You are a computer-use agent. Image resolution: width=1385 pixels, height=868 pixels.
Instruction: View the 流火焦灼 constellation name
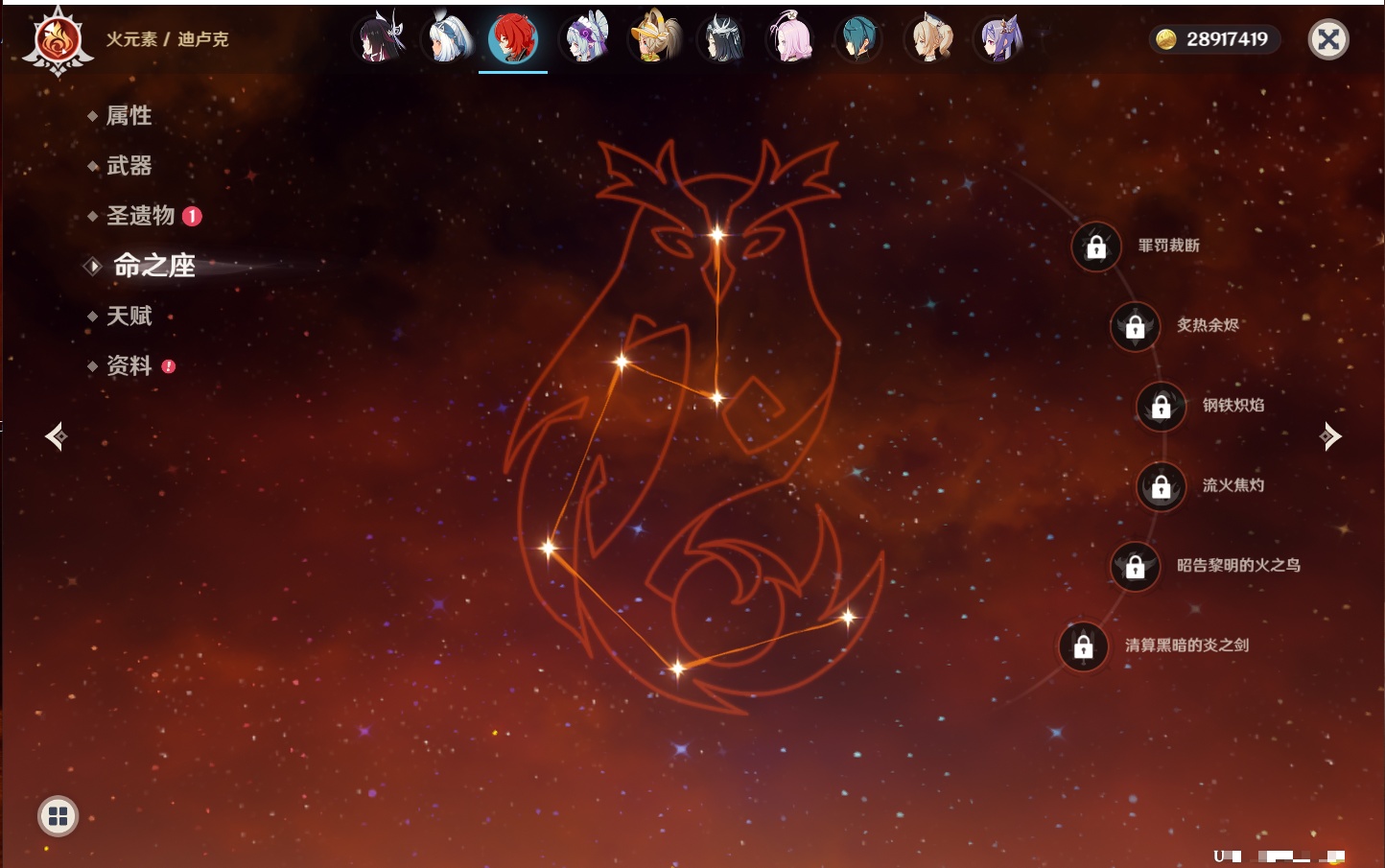pos(1233,485)
